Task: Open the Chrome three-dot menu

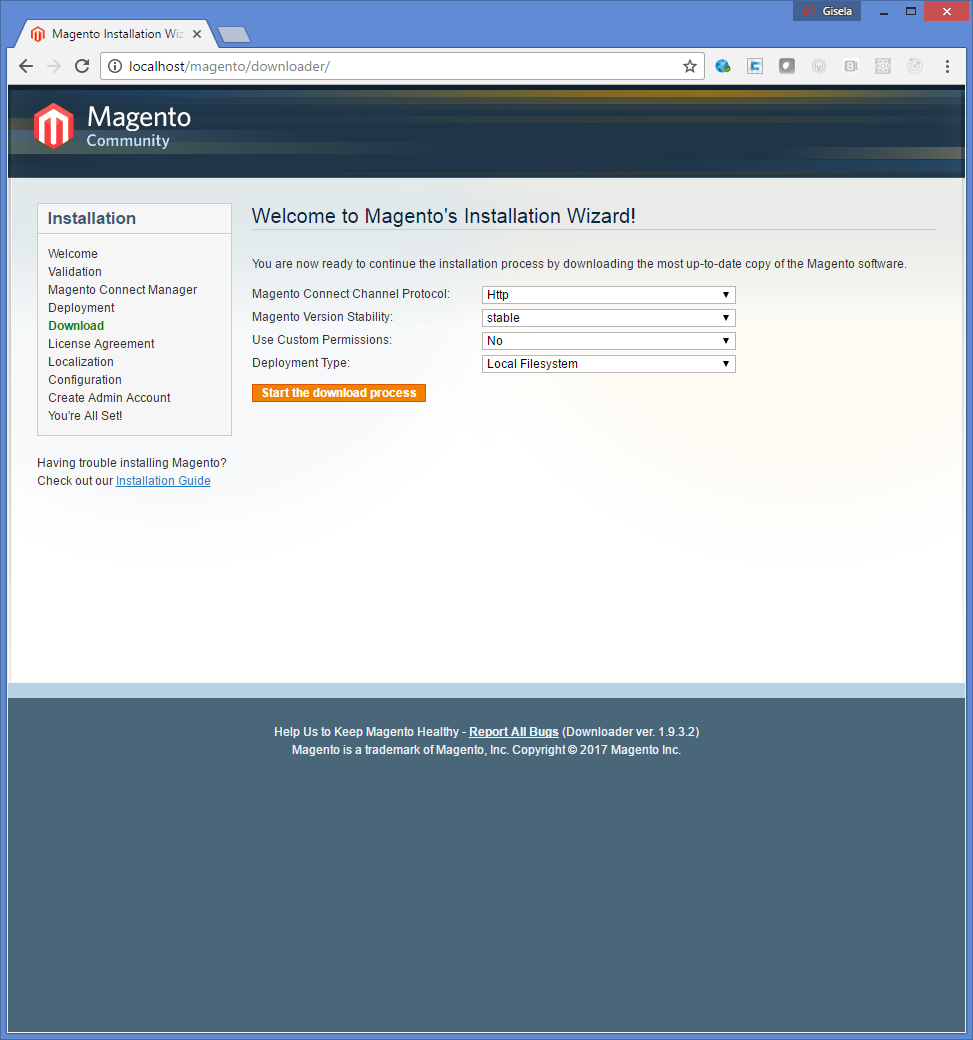Action: tap(947, 66)
